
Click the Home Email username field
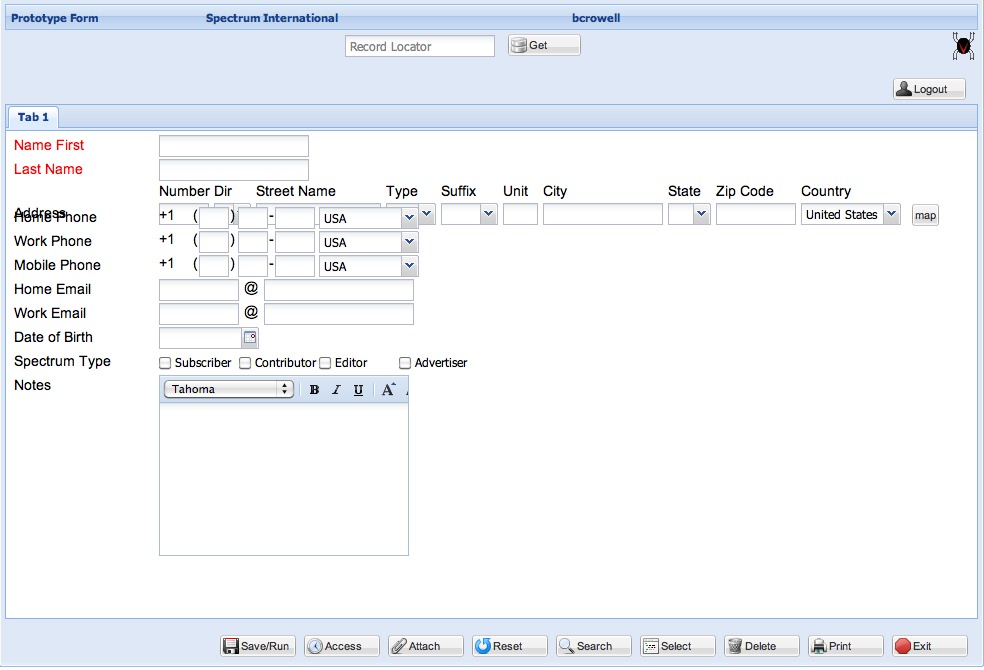coord(199,290)
